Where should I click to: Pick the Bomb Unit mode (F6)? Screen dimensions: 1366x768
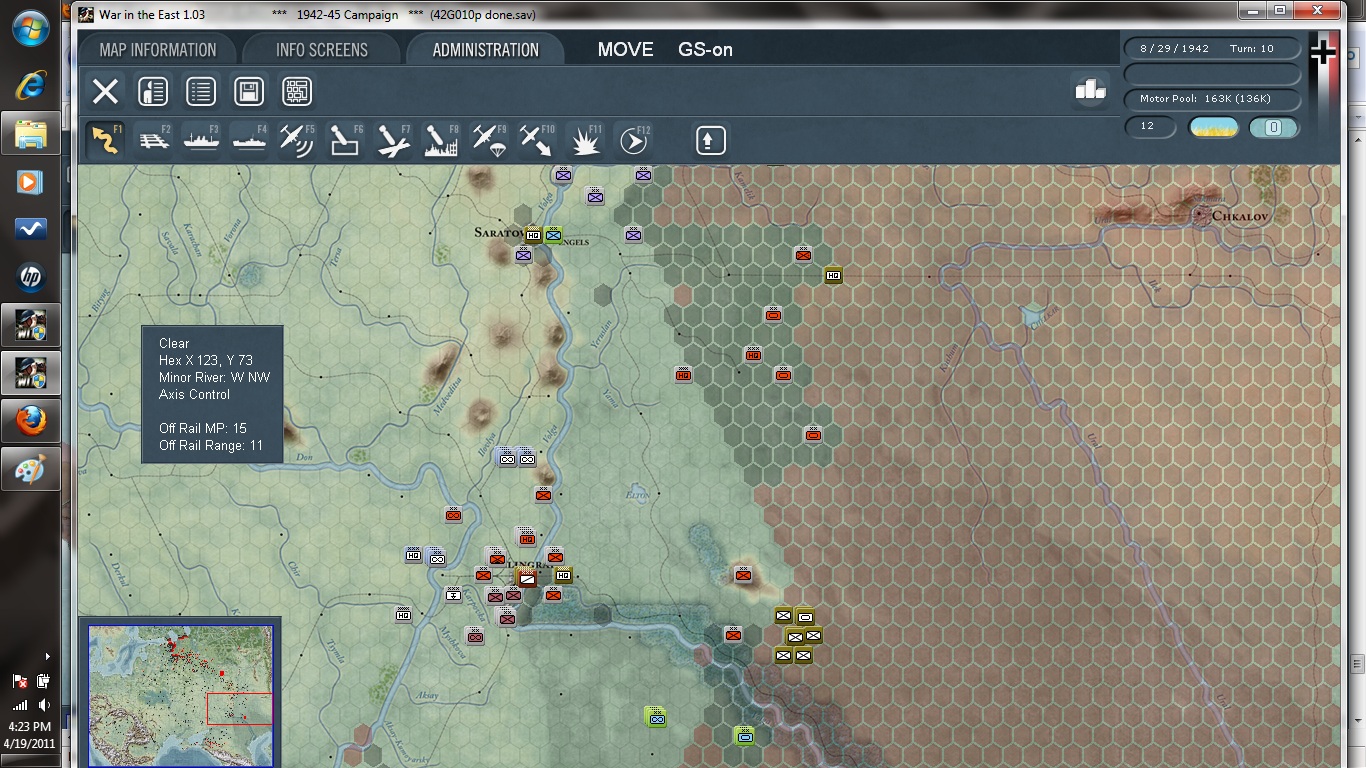click(345, 140)
